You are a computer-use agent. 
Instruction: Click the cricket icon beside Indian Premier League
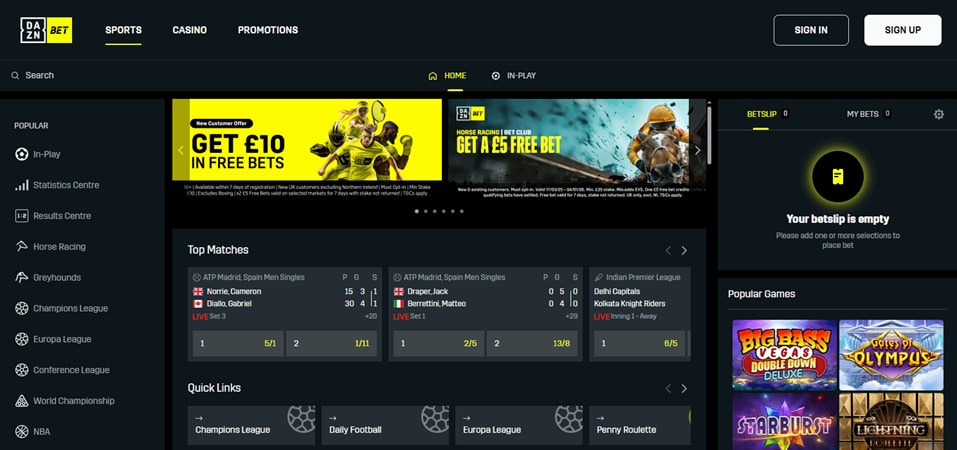[599, 277]
